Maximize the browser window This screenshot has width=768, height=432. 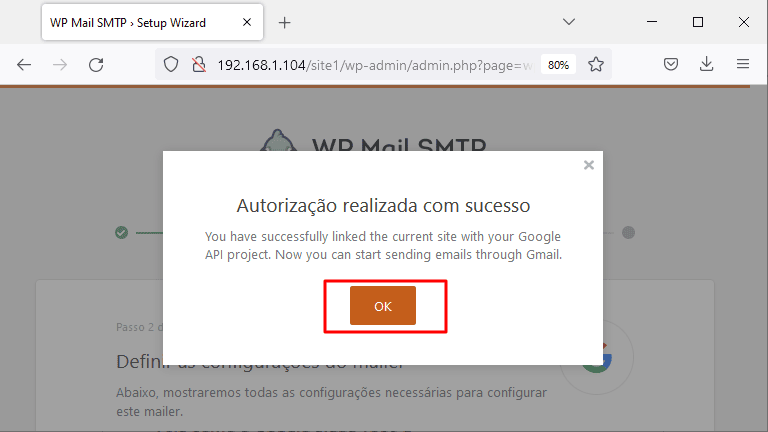point(698,22)
